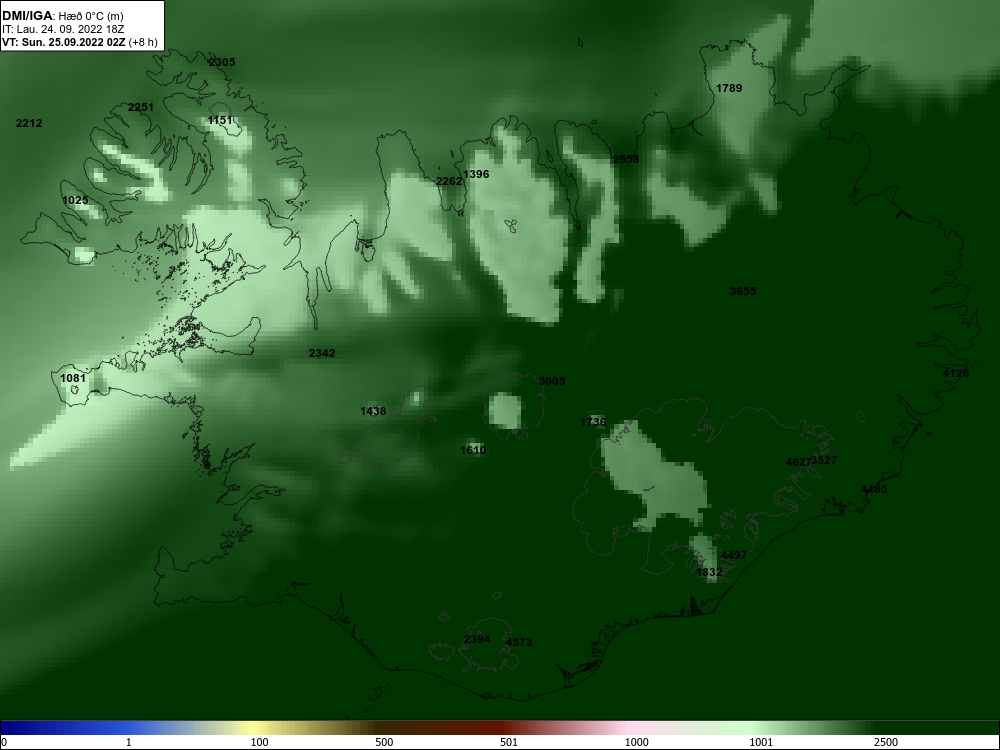Click the '2500' legend scale label
This screenshot has height=750, width=1000.
click(x=886, y=742)
